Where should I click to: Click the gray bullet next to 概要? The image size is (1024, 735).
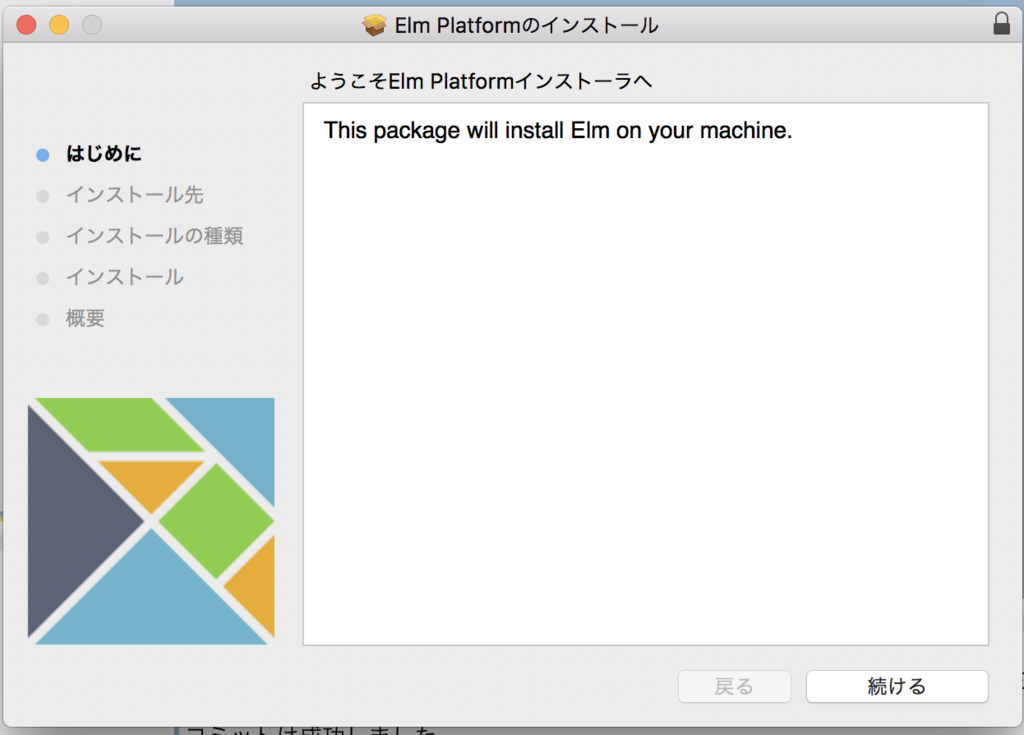pyautogui.click(x=42, y=319)
